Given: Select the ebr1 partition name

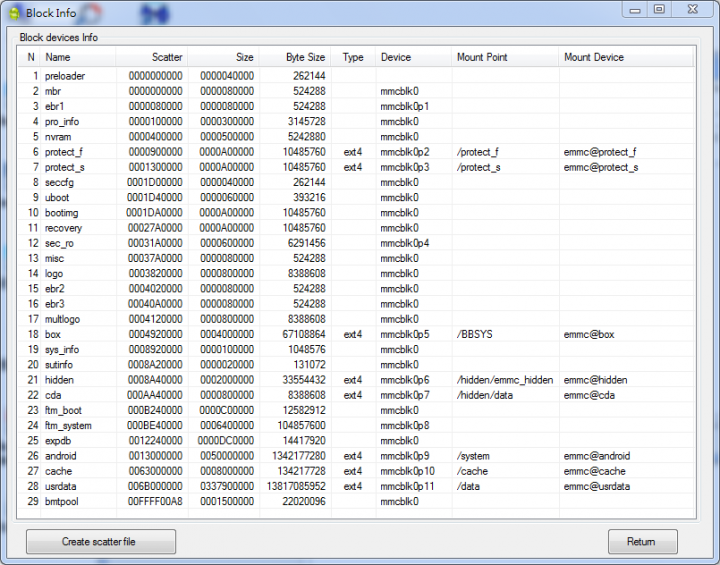Looking at the screenshot, I should pyautogui.click(x=55, y=106).
